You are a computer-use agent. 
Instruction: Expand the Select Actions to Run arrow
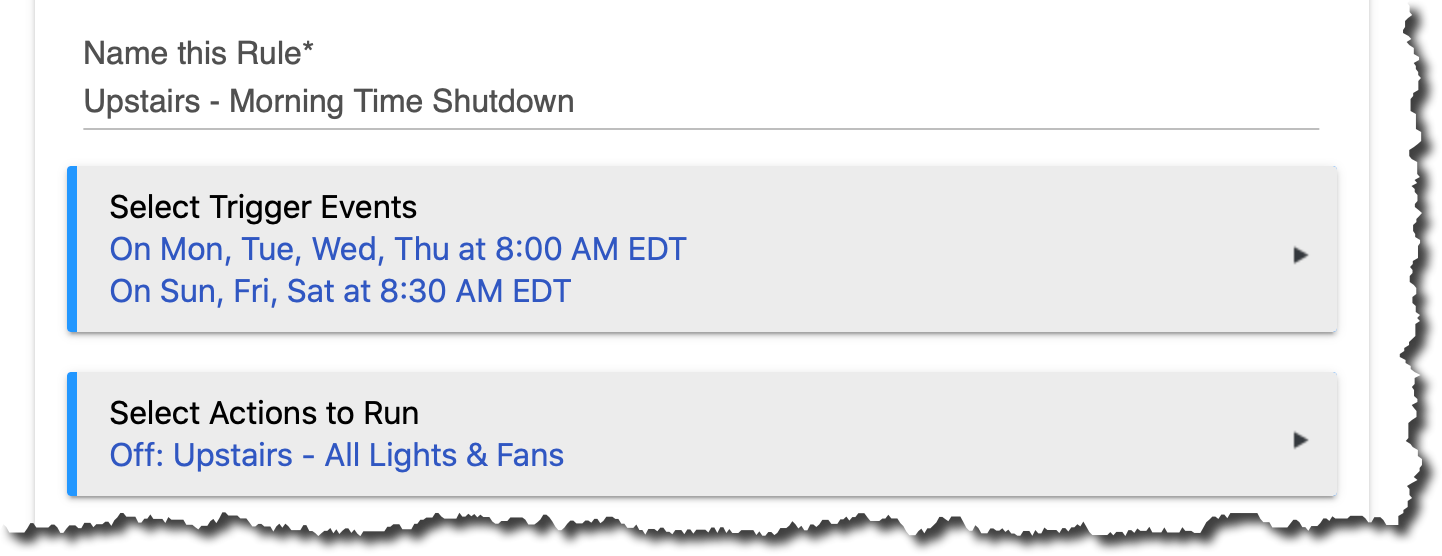(x=1300, y=440)
